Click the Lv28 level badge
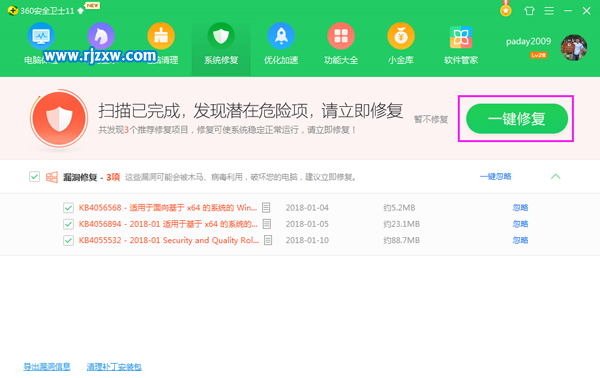 pyautogui.click(x=538, y=55)
